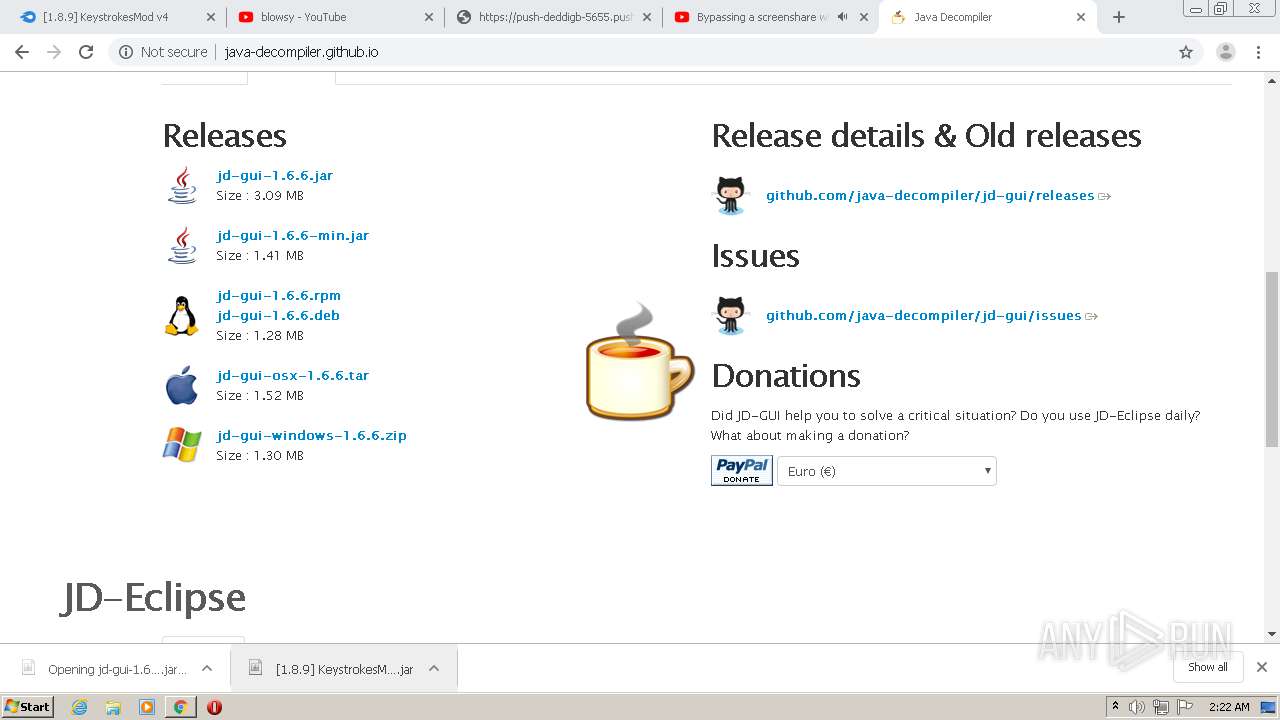
Task: Open the Start menu
Action: [x=27, y=707]
